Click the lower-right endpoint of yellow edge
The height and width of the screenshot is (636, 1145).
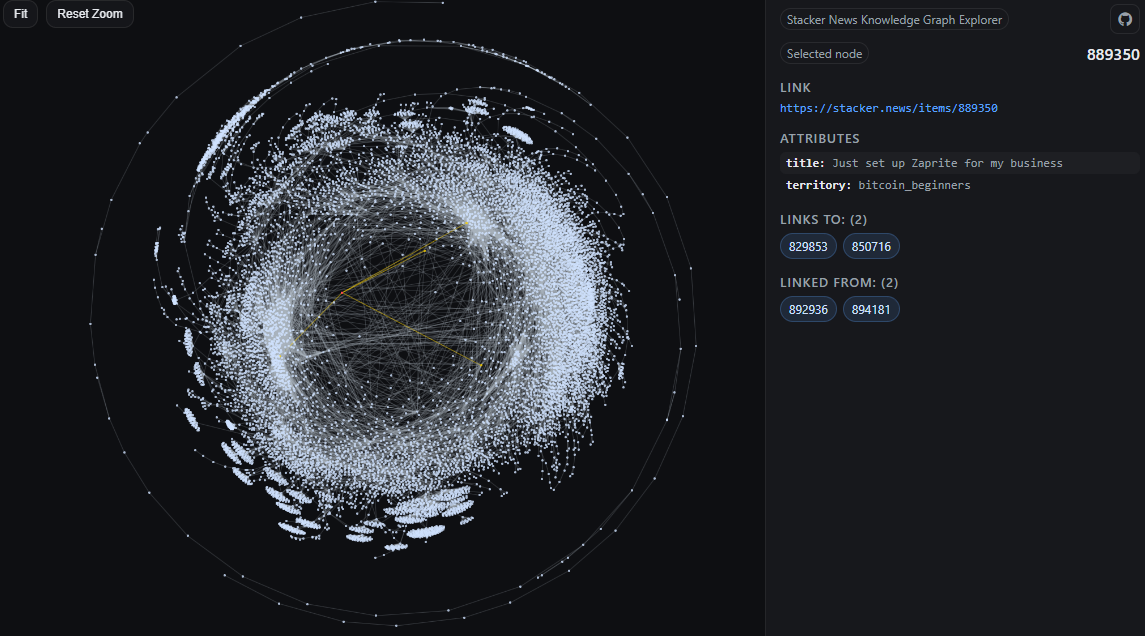[x=482, y=367]
